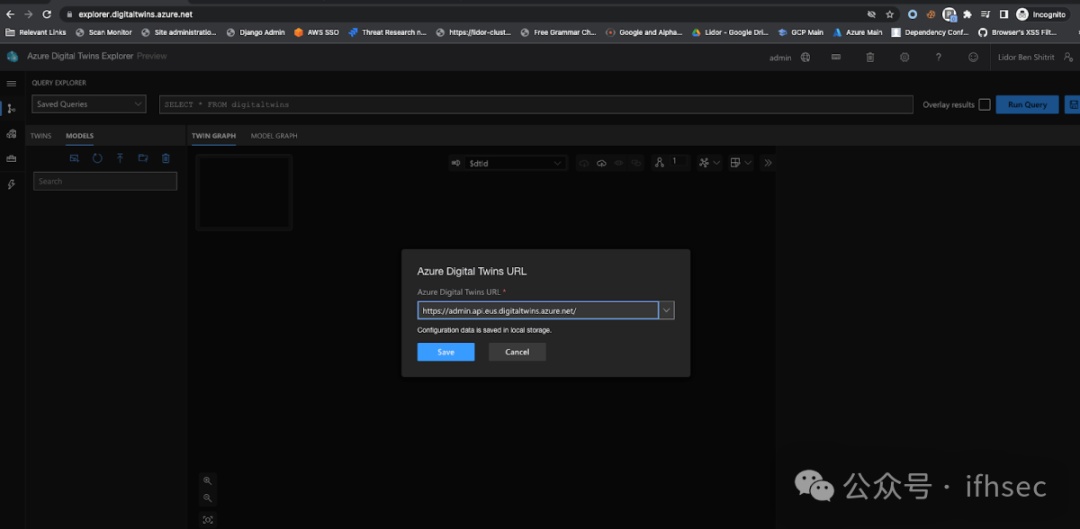Delete all models with trash icon
The image size is (1080, 529).
click(x=165, y=158)
